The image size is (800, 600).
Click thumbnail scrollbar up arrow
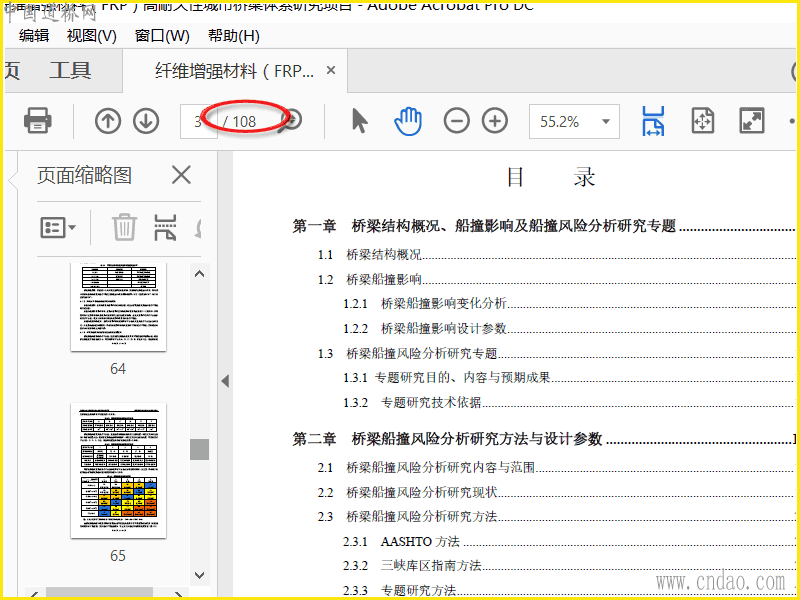(199, 274)
